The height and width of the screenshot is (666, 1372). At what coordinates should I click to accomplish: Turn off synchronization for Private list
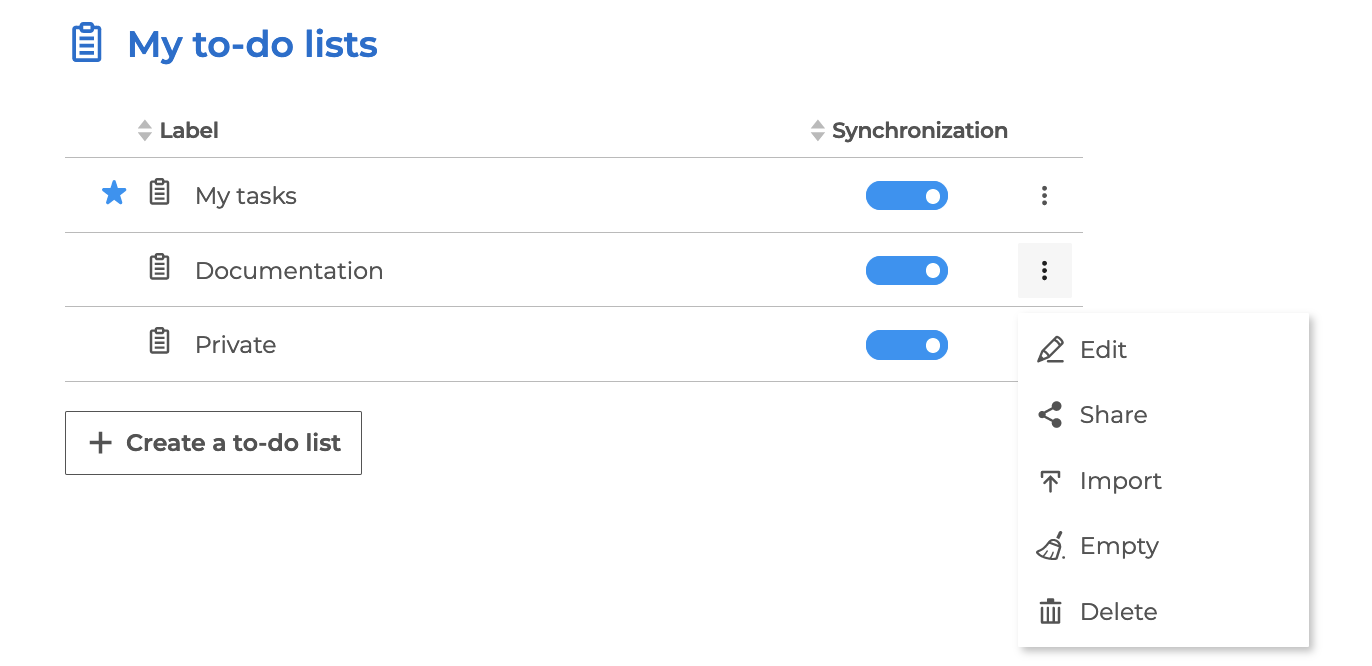(x=906, y=345)
